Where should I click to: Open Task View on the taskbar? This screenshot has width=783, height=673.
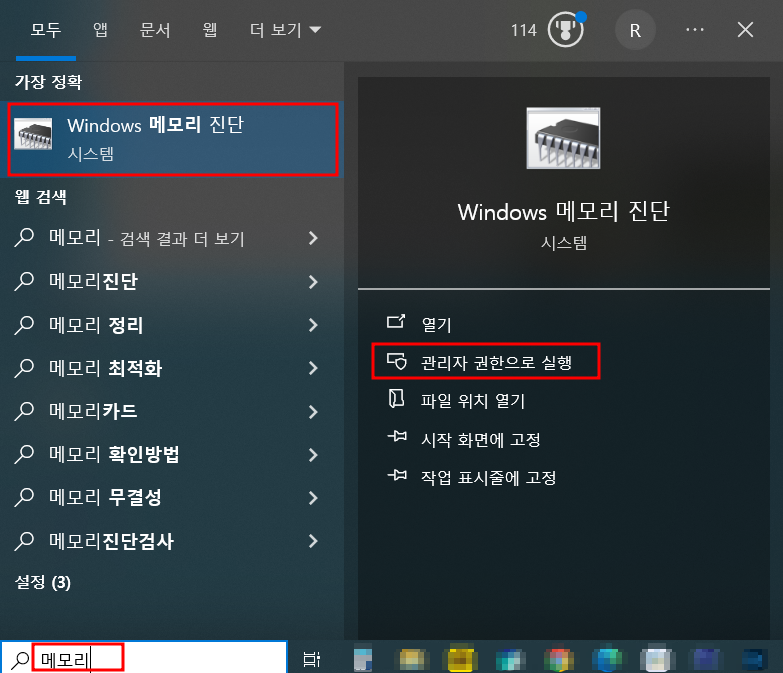click(312, 660)
